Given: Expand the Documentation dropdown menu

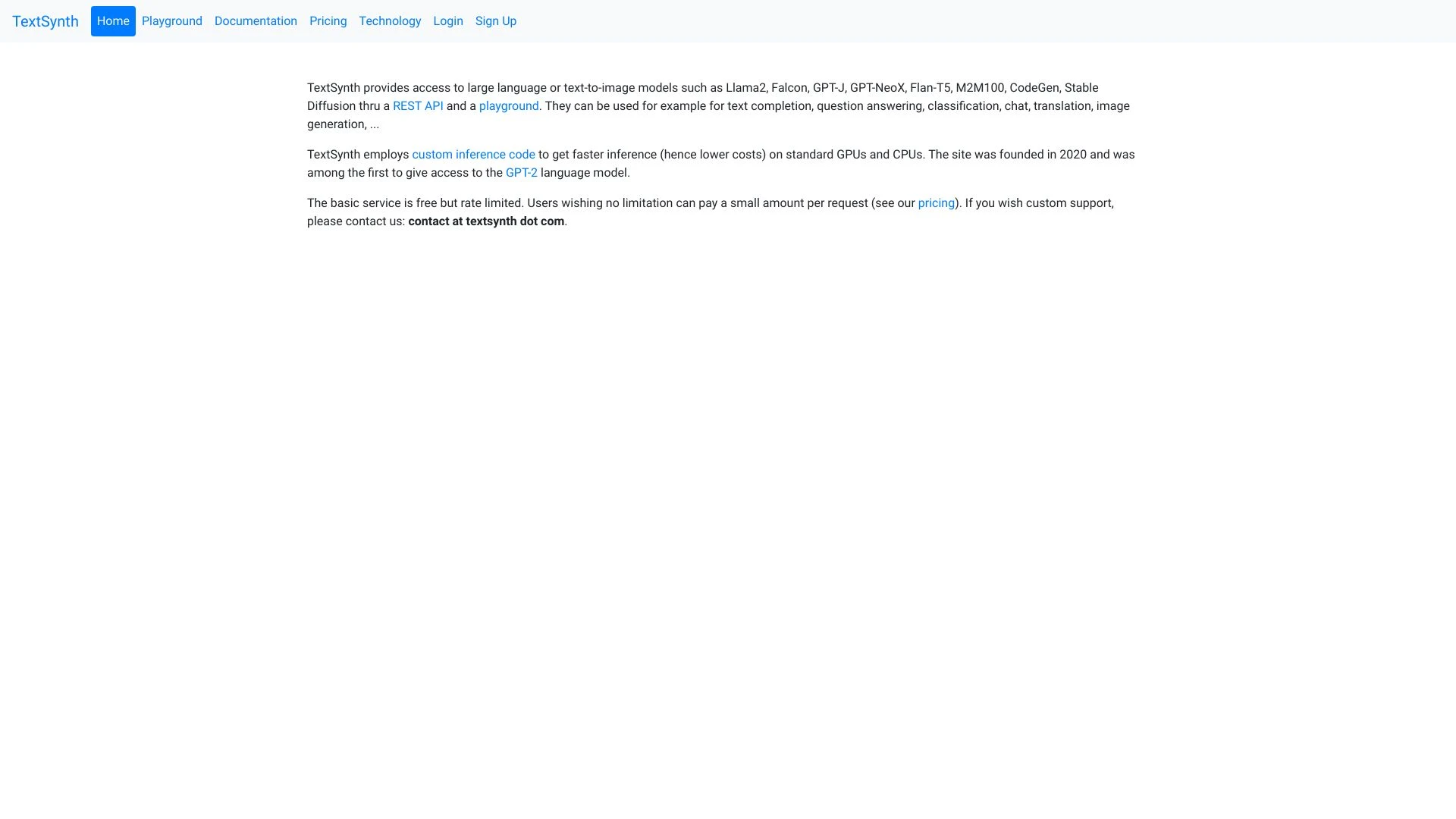Looking at the screenshot, I should coord(255,21).
